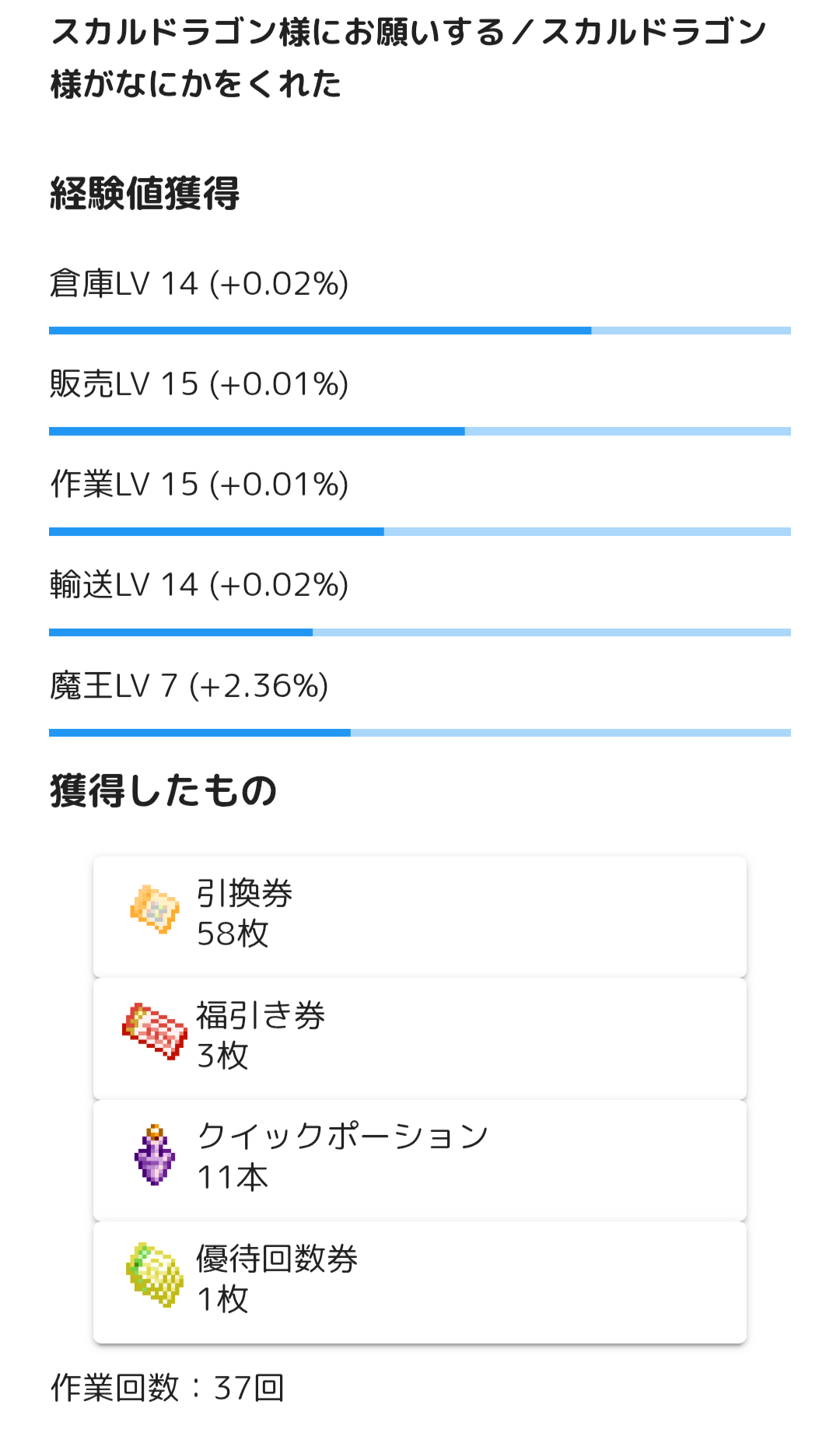Tap the green 優待回数券 ticket icon

pos(155,1274)
